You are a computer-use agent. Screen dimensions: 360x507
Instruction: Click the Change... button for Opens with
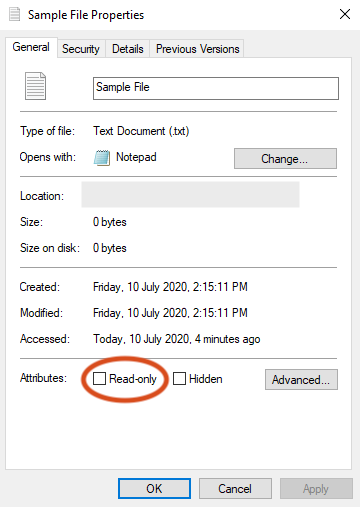(285, 159)
